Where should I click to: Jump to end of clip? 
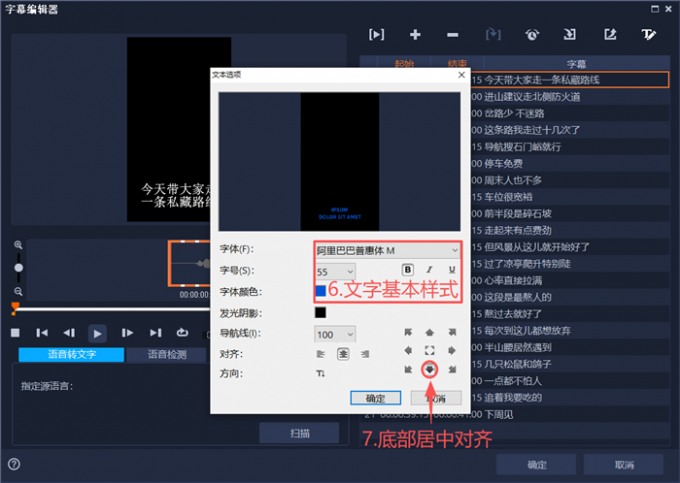155,333
